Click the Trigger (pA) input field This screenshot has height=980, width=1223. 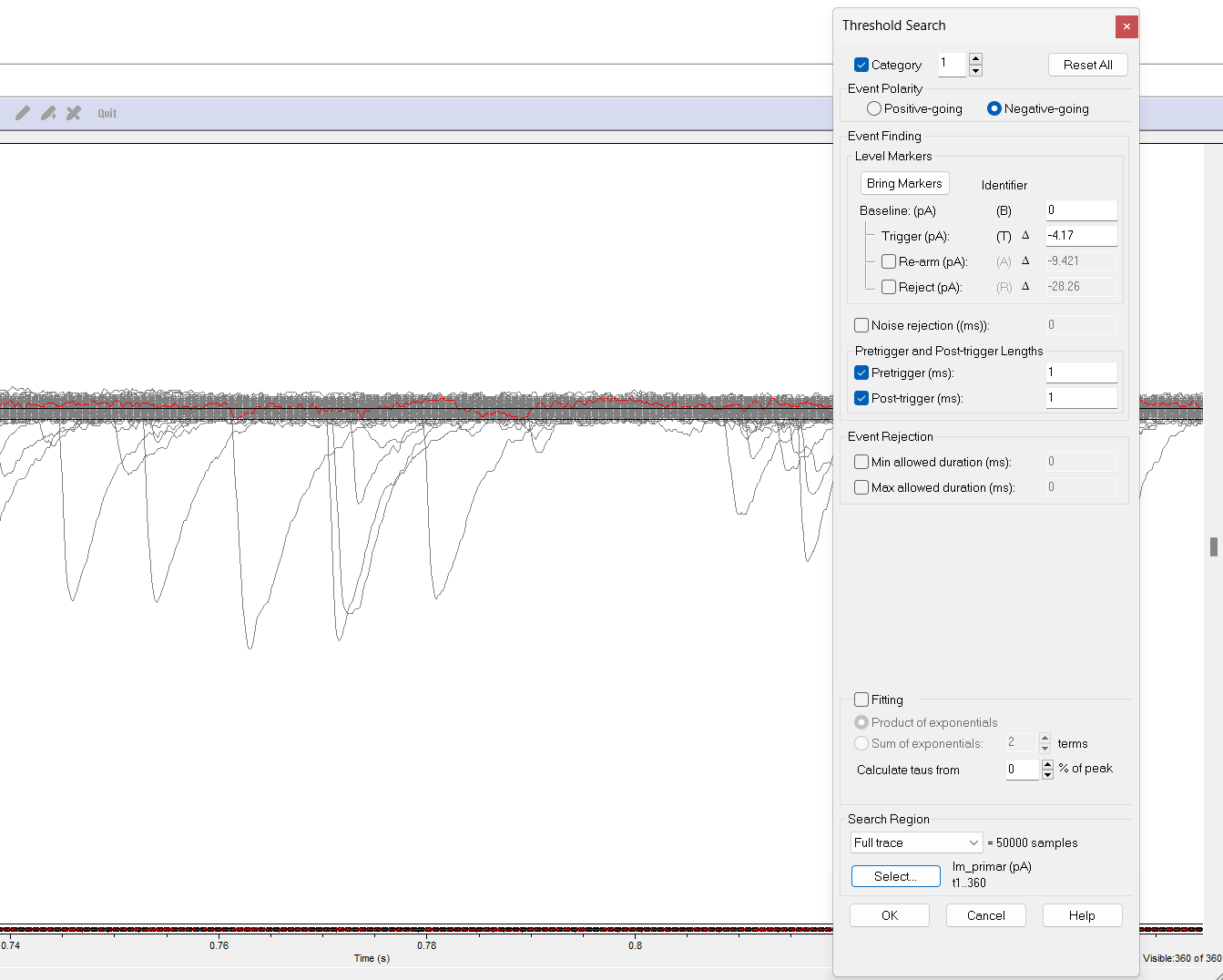(1081, 236)
